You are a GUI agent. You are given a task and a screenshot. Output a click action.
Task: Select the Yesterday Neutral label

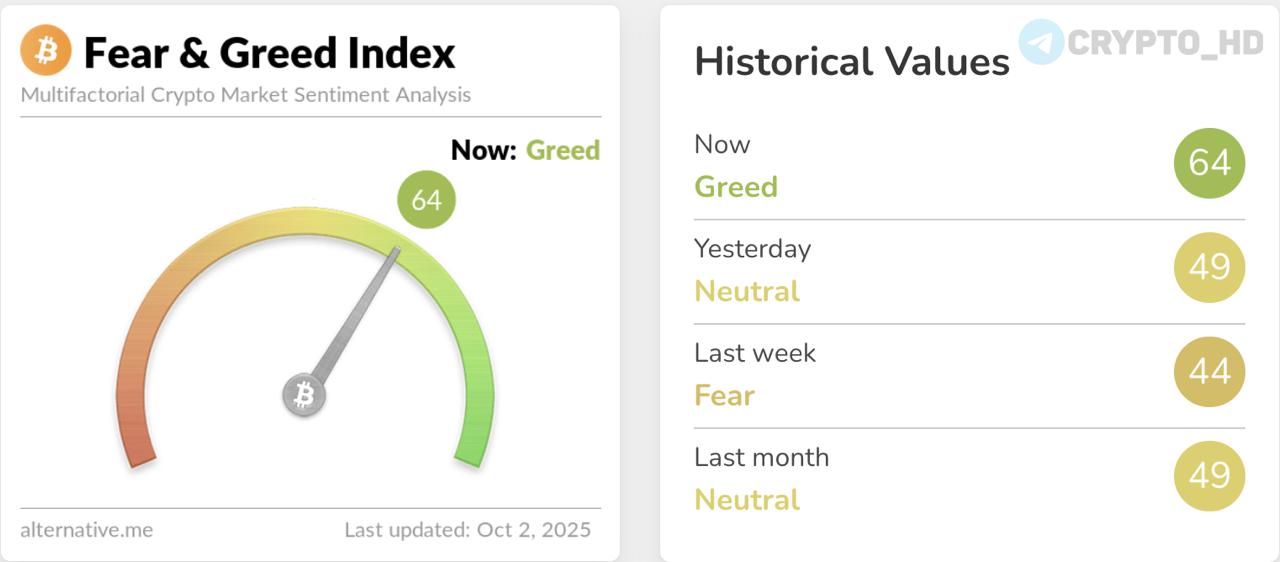point(747,291)
